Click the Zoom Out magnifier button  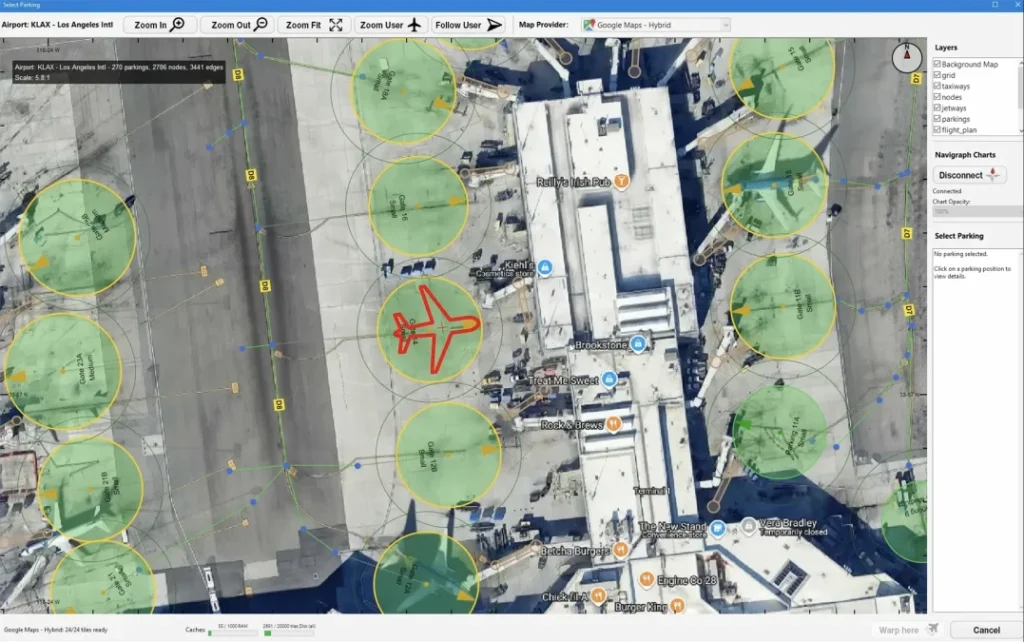[236, 25]
